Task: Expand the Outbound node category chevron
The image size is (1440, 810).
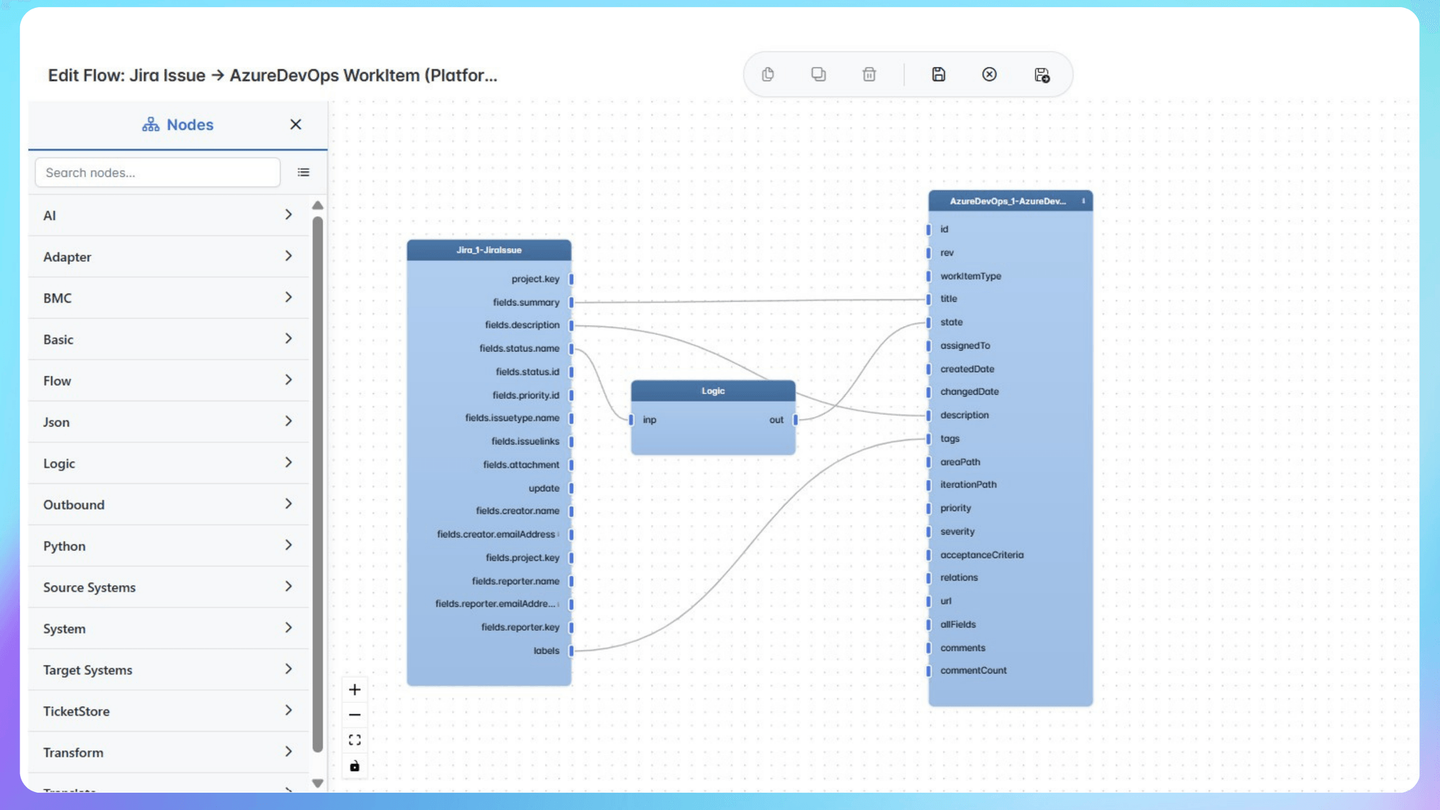Action: click(x=288, y=504)
